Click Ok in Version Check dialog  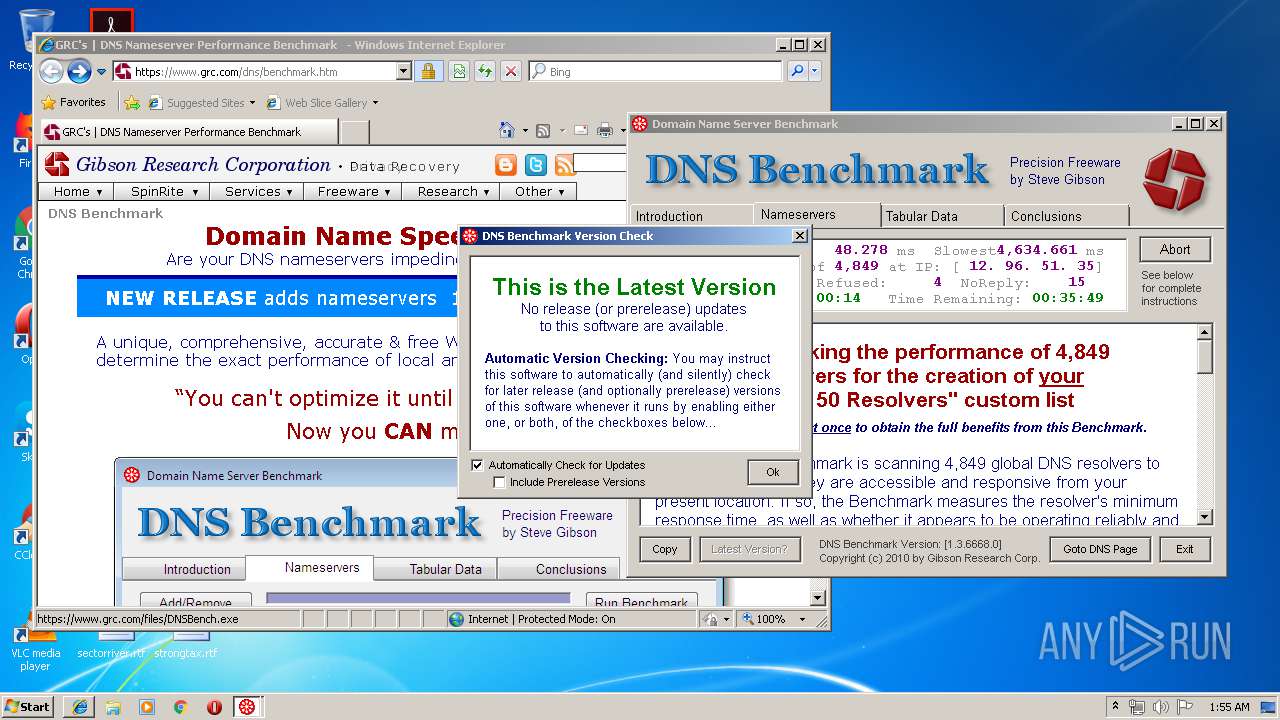pos(773,472)
